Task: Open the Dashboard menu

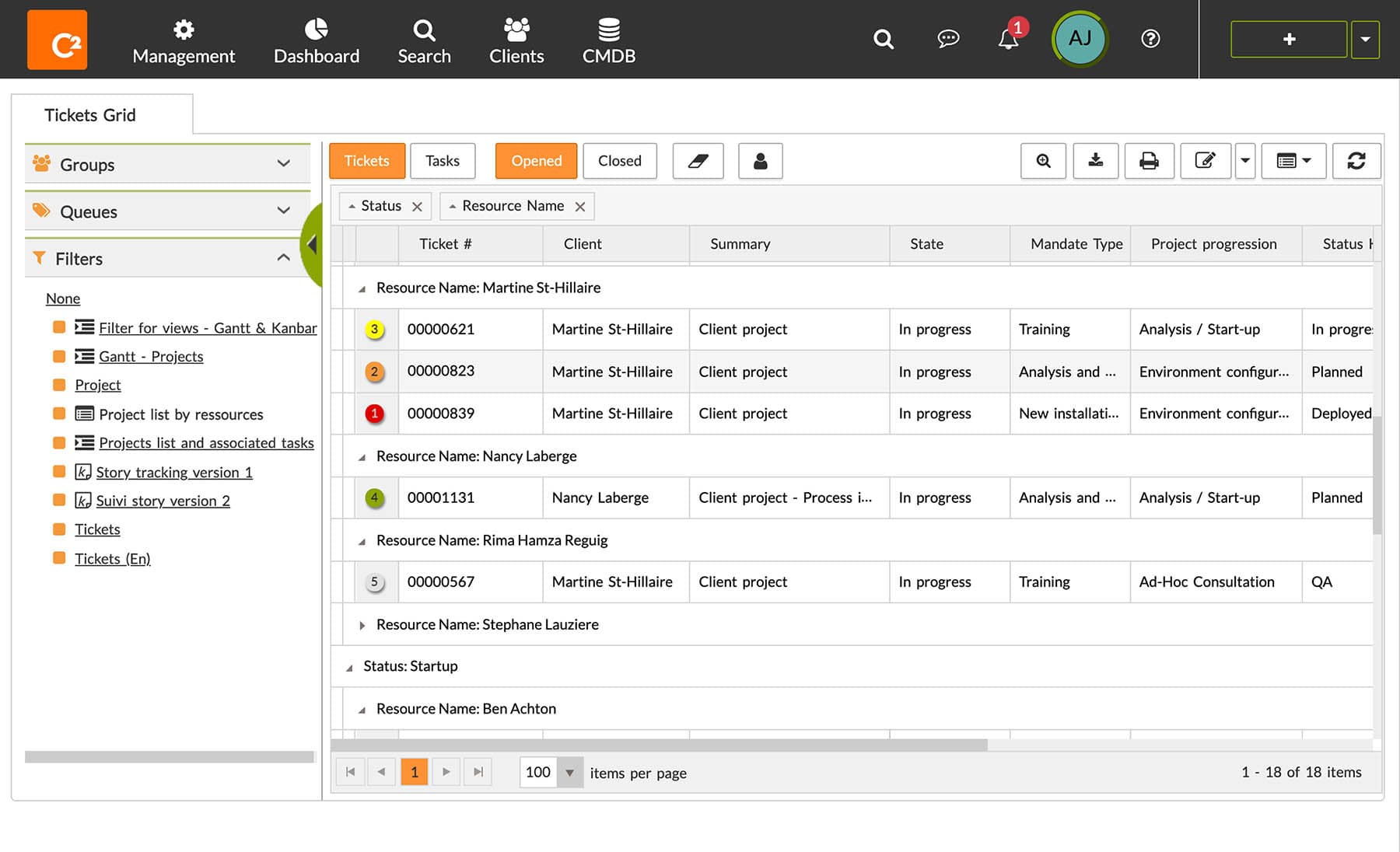Action: pos(317,40)
